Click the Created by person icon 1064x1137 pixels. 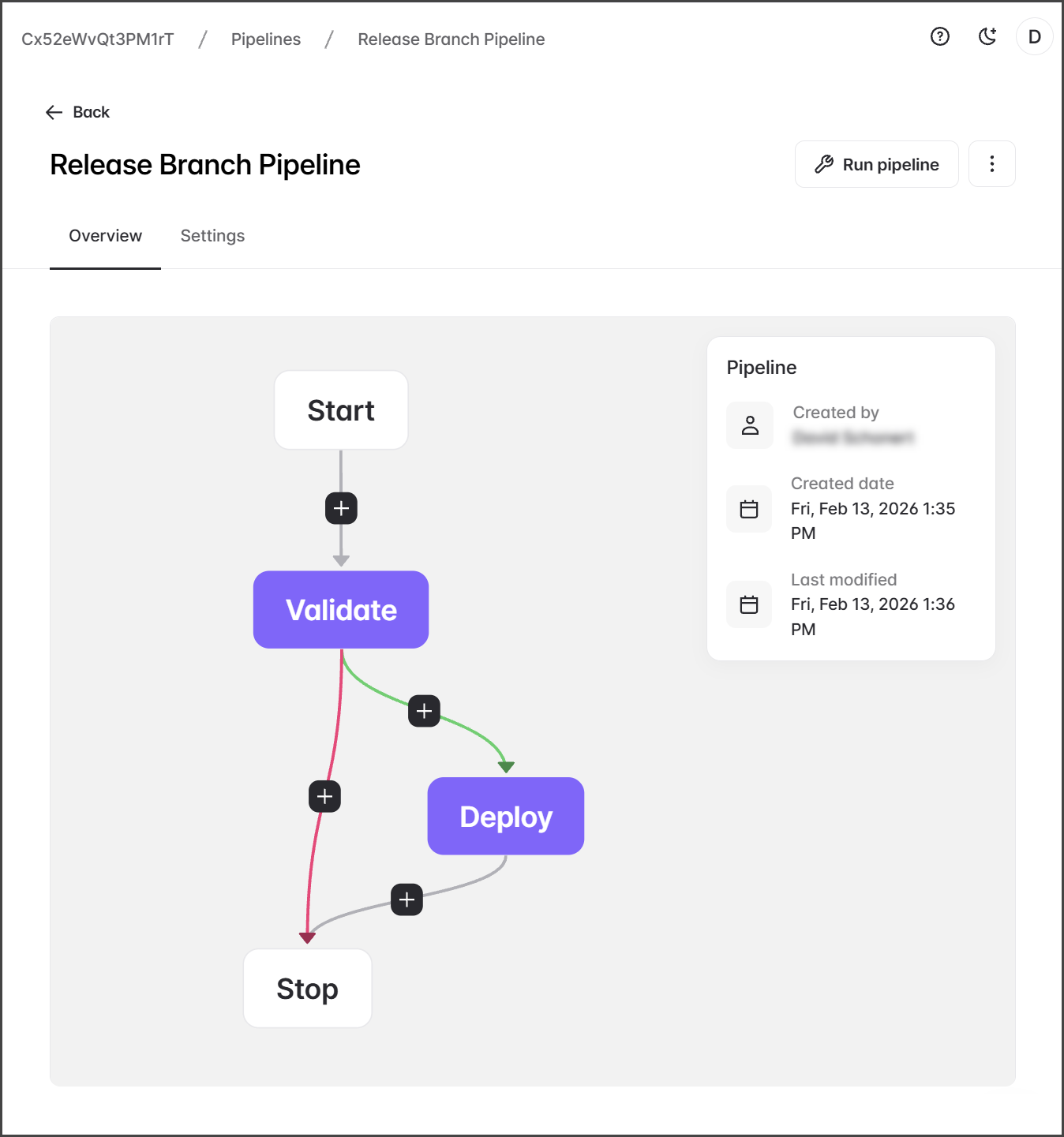click(750, 425)
